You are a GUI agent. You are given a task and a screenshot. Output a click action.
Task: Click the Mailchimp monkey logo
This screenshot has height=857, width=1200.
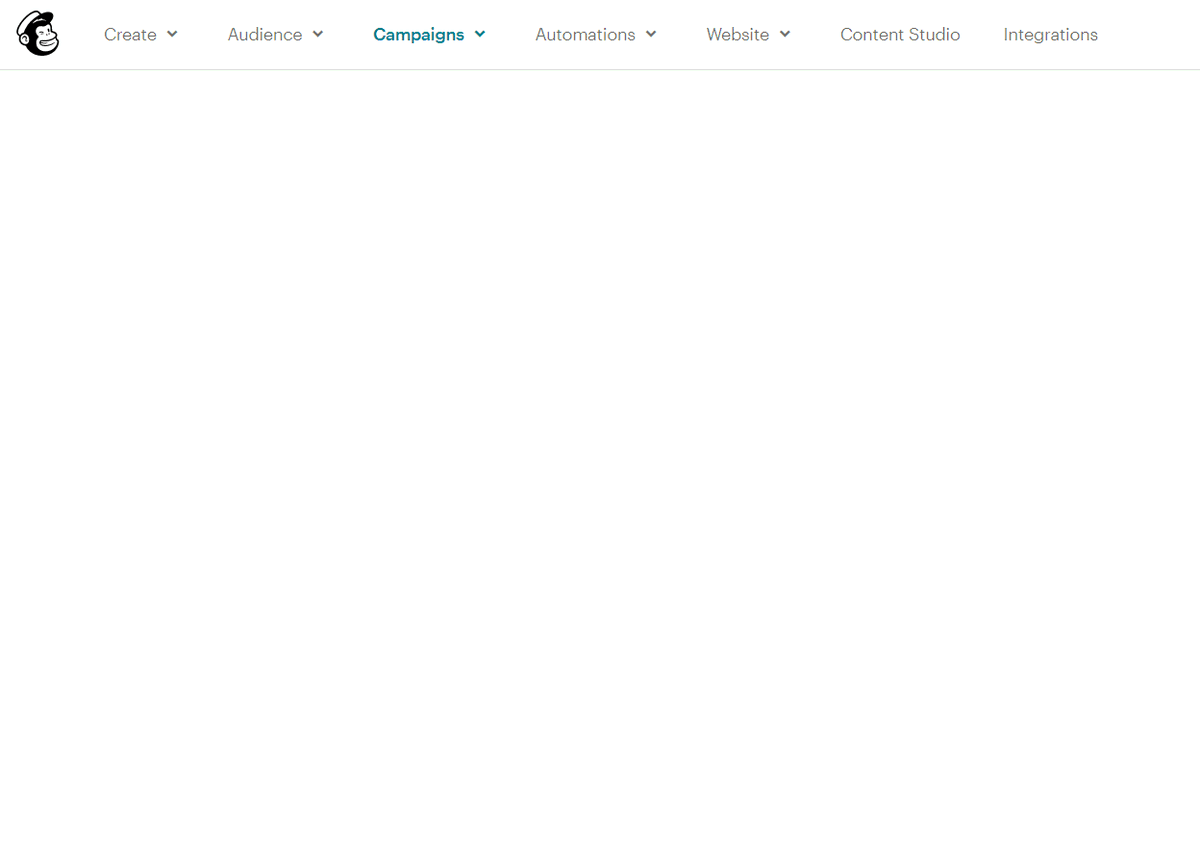click(38, 34)
